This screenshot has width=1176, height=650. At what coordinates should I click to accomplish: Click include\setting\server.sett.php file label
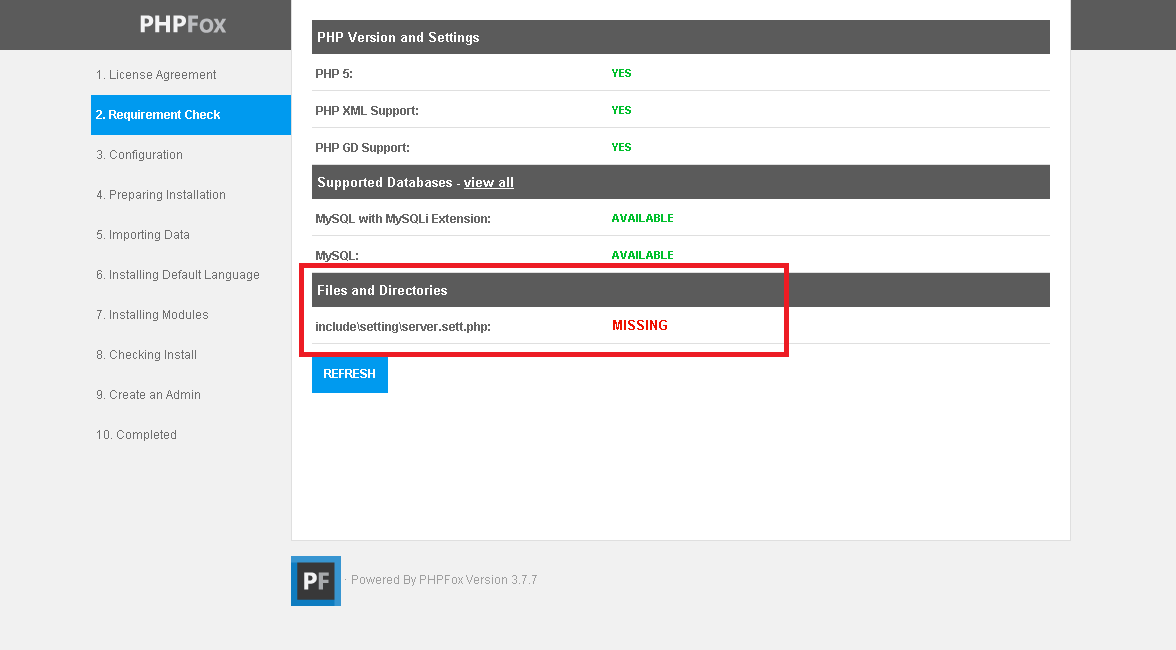[403, 326]
